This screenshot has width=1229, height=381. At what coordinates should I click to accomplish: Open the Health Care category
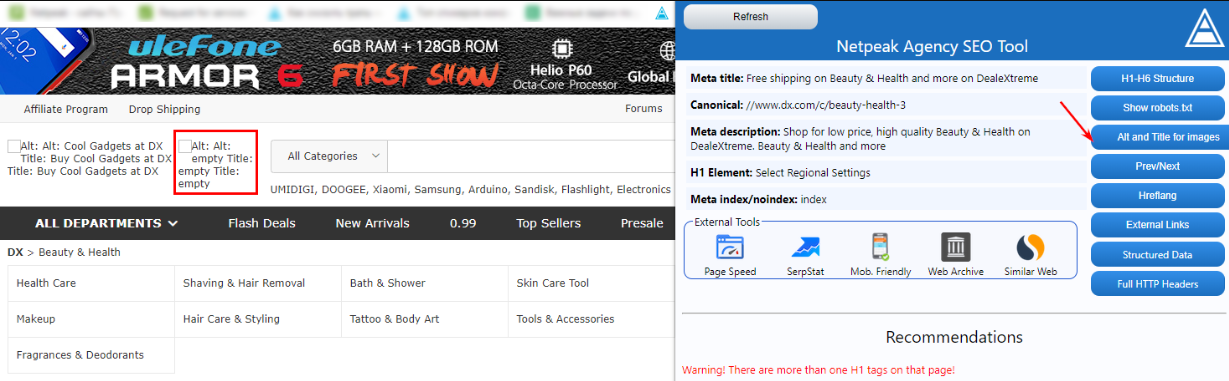[x=46, y=283]
